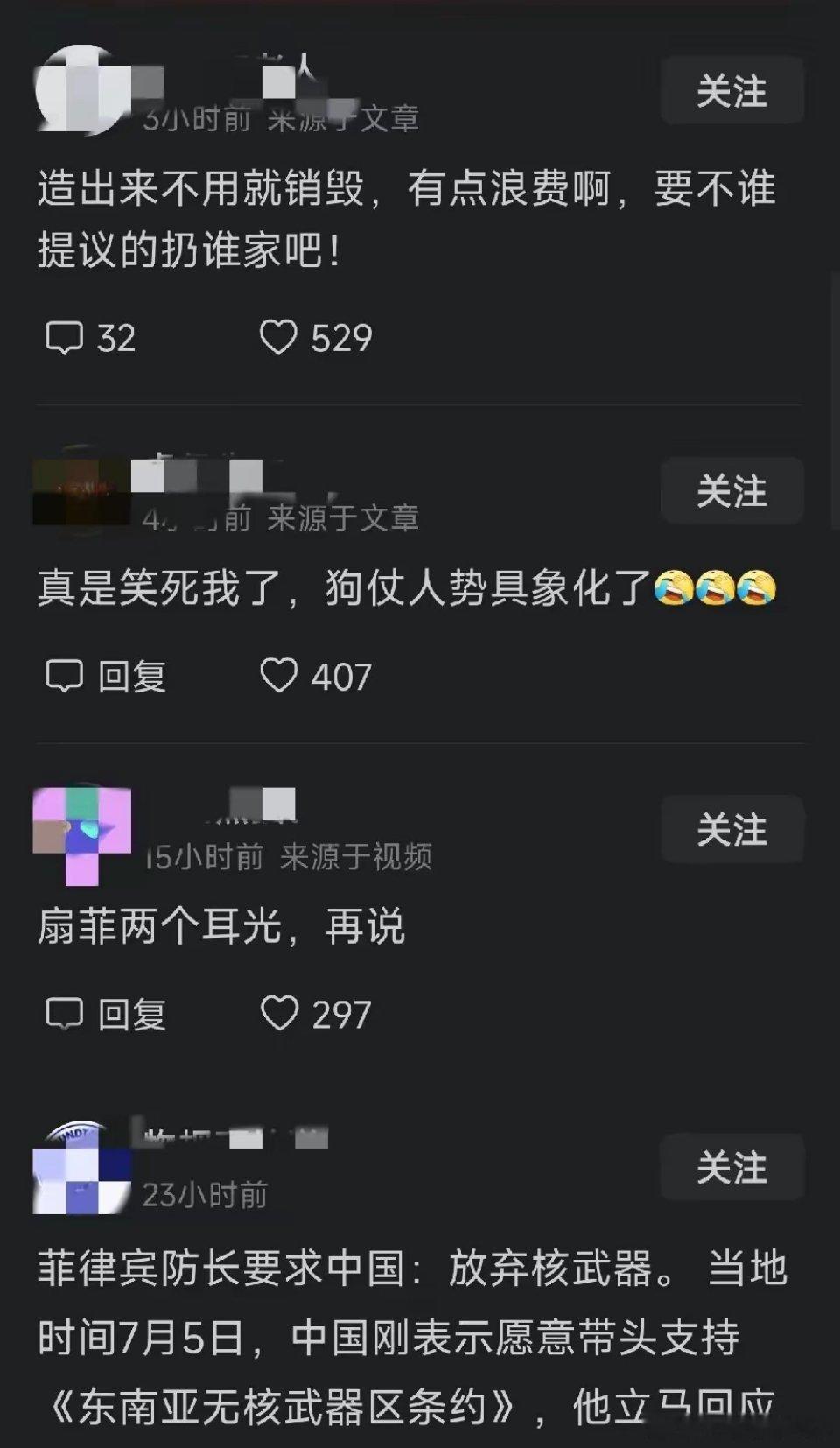
Task: Follow the author of the 狗仗人势 comment
Action: 731,490
